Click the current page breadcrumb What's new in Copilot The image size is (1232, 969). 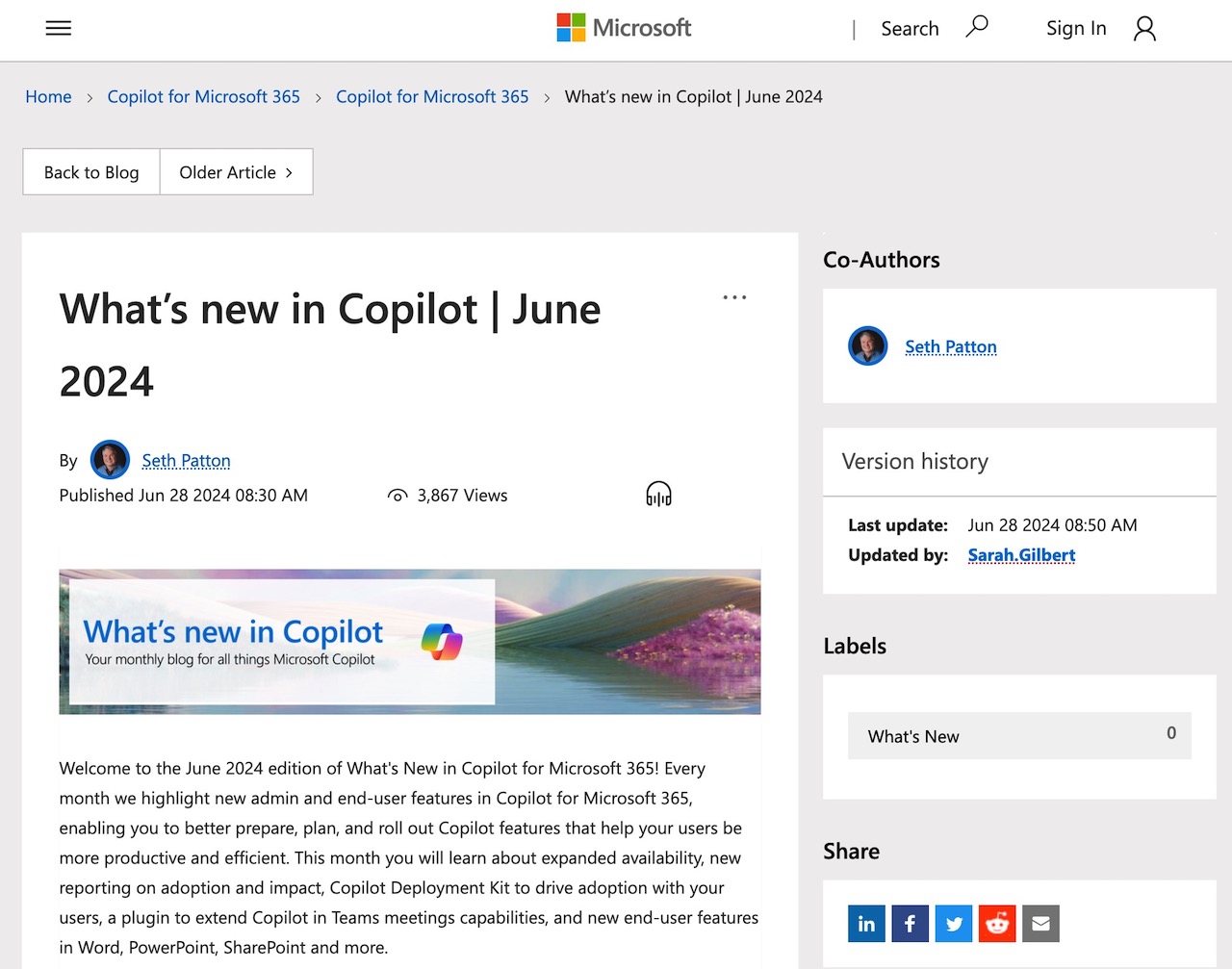[x=694, y=96]
